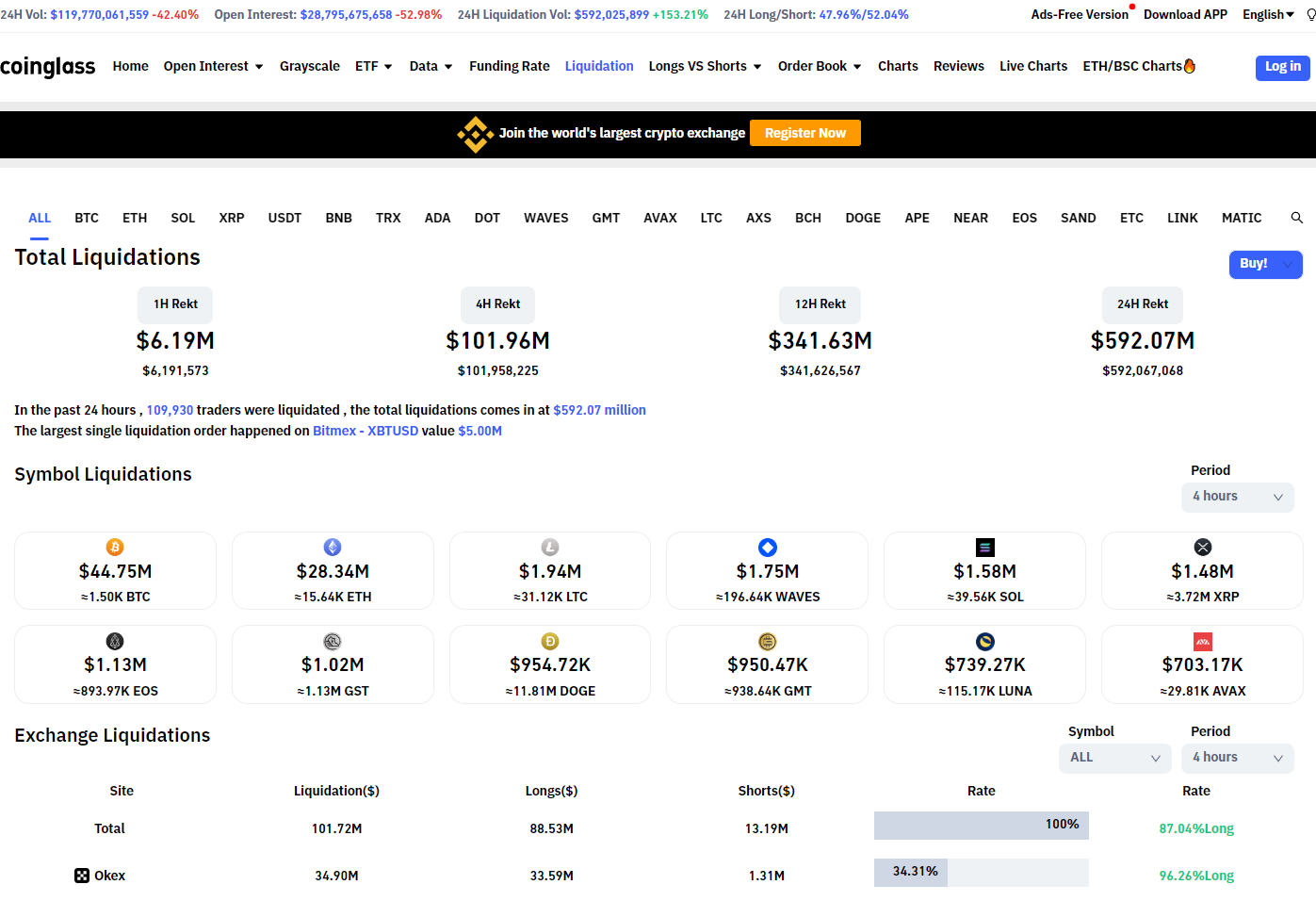This screenshot has height=901, width=1316.
Task: Open Live Charts page
Action: pyautogui.click(x=1033, y=66)
